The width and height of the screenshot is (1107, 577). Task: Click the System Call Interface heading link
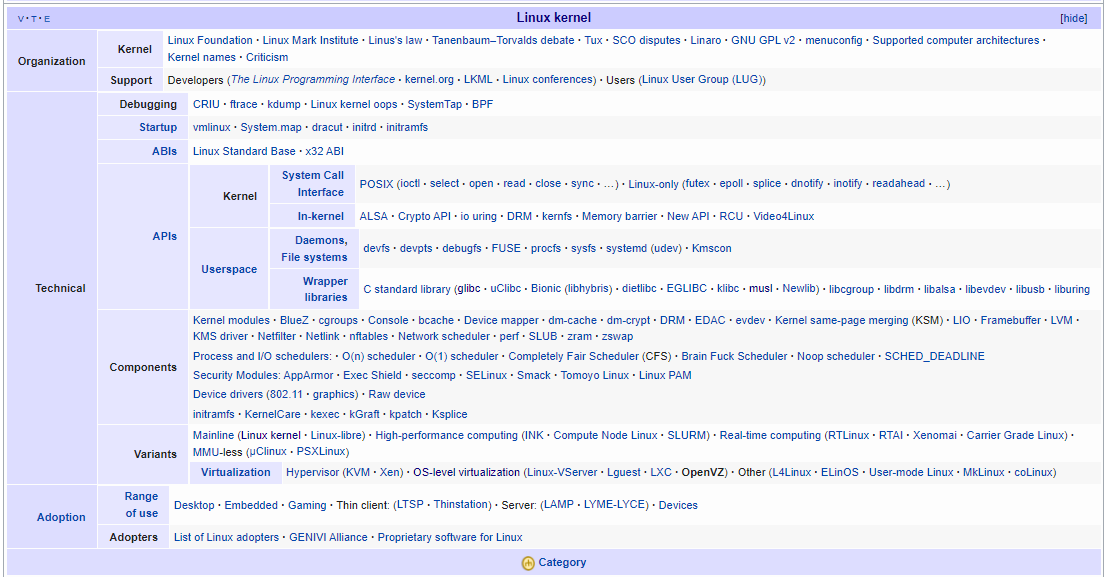coord(313,184)
